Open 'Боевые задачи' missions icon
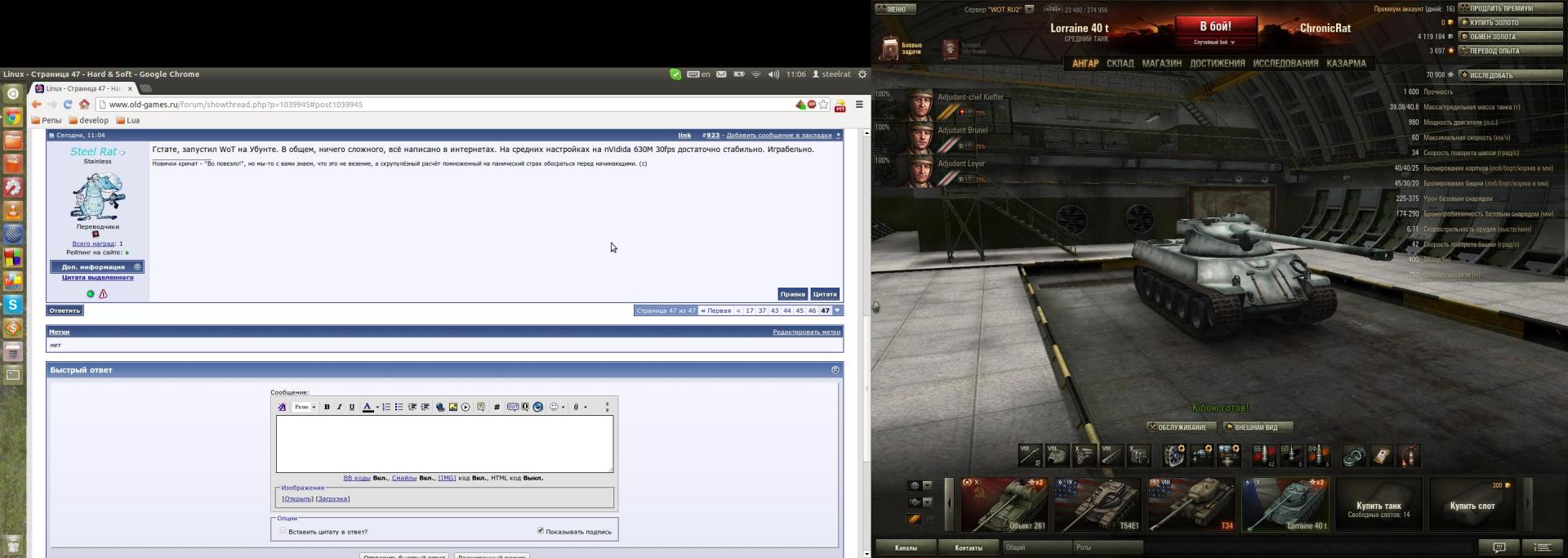The image size is (1568, 558). coord(889,49)
